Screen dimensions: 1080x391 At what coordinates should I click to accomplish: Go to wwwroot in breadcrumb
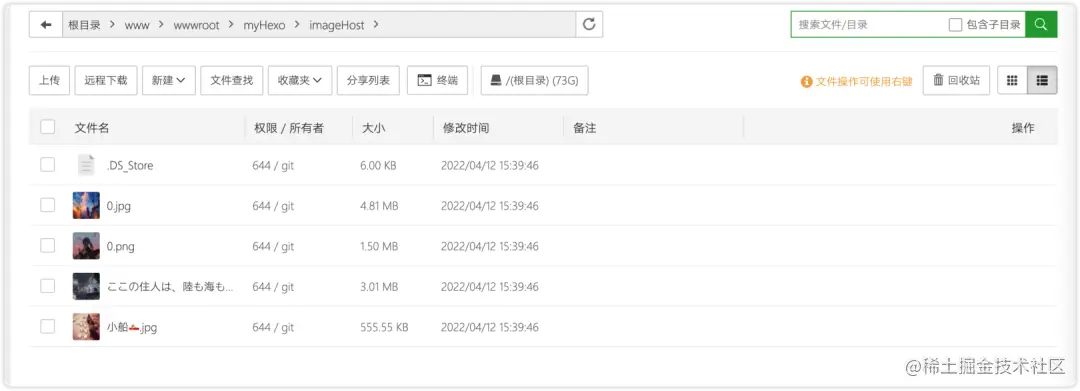point(196,25)
